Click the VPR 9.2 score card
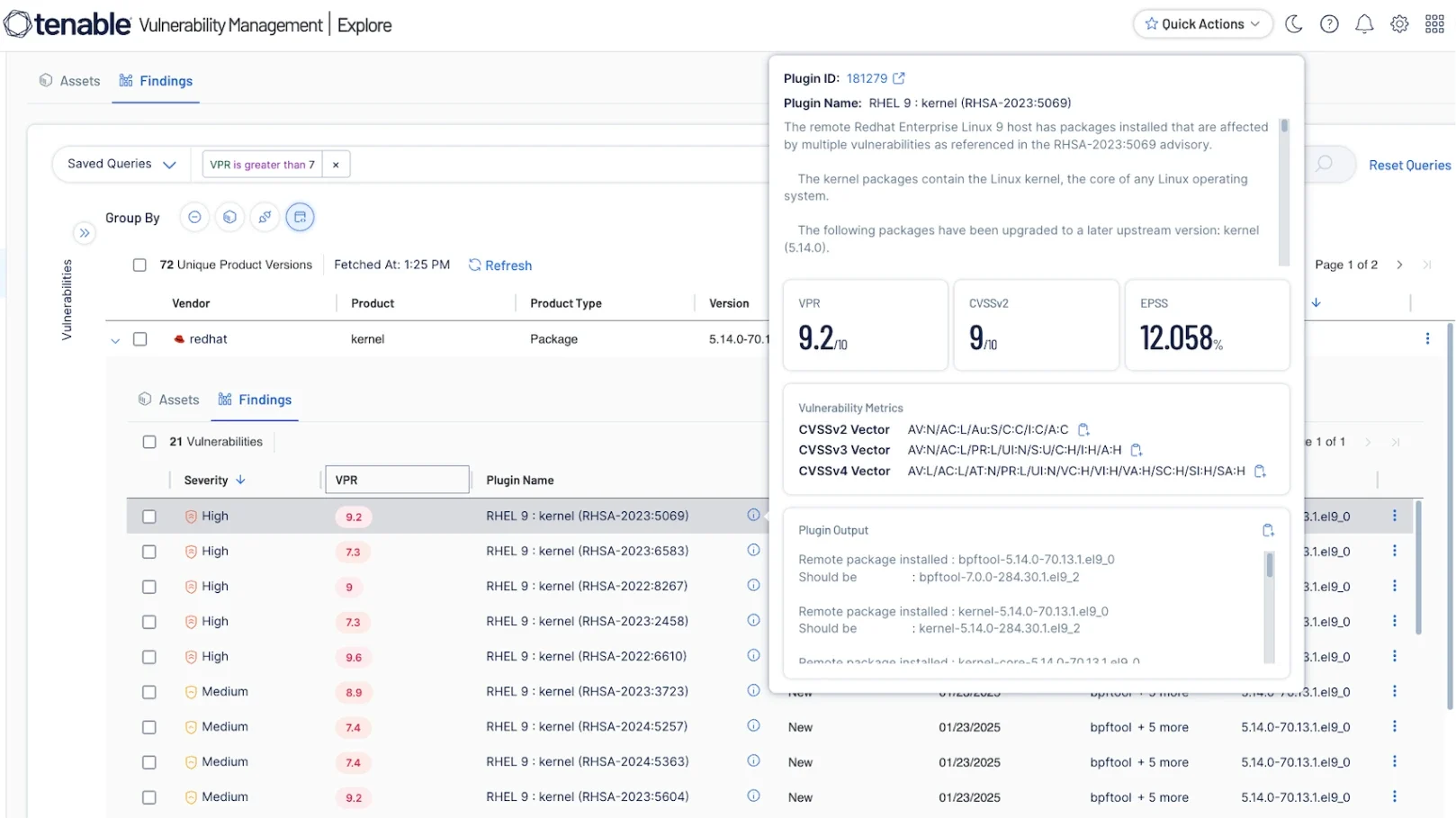This screenshot has height=818, width=1456. [x=866, y=325]
